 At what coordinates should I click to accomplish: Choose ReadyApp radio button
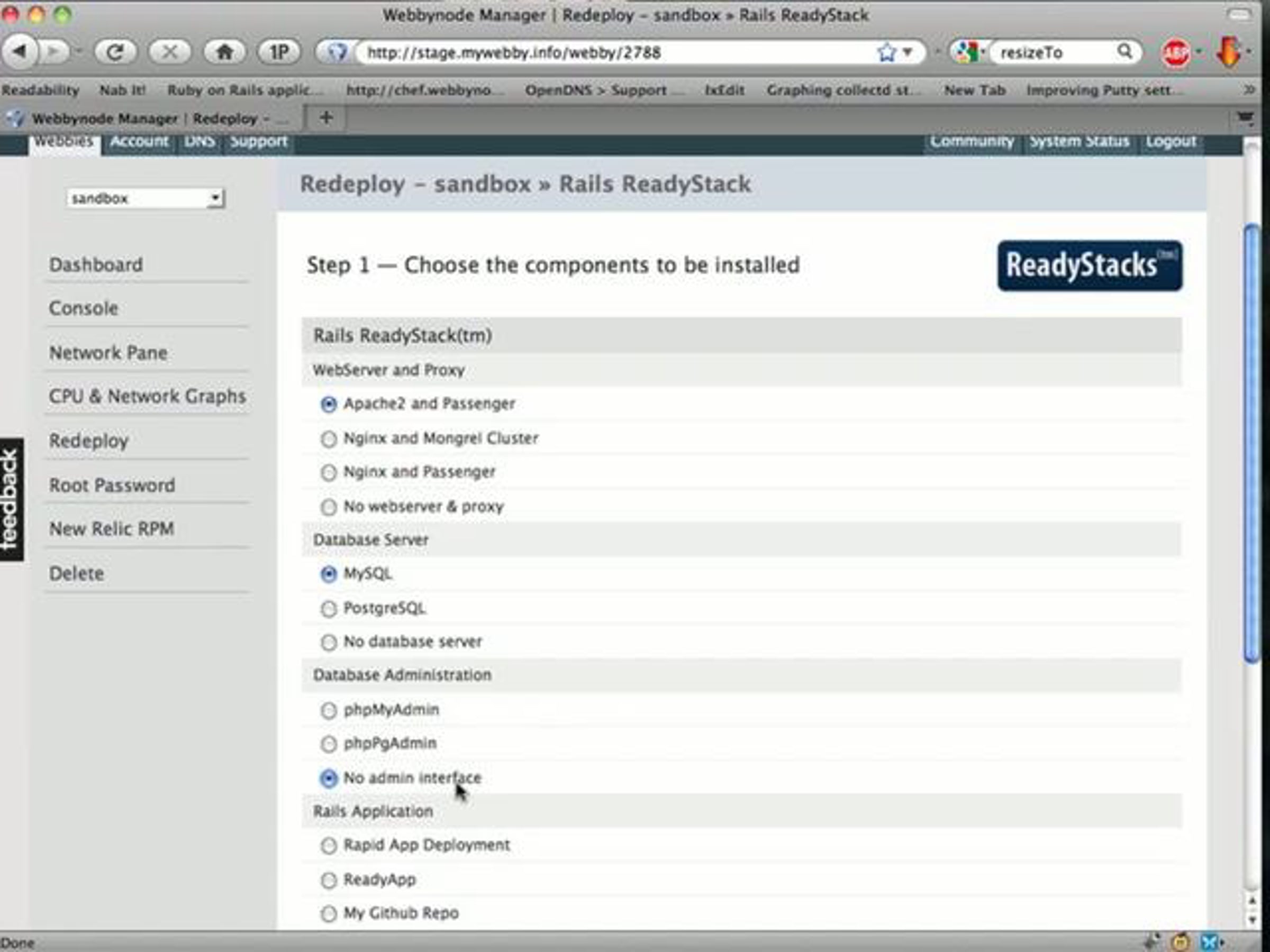[x=329, y=880]
